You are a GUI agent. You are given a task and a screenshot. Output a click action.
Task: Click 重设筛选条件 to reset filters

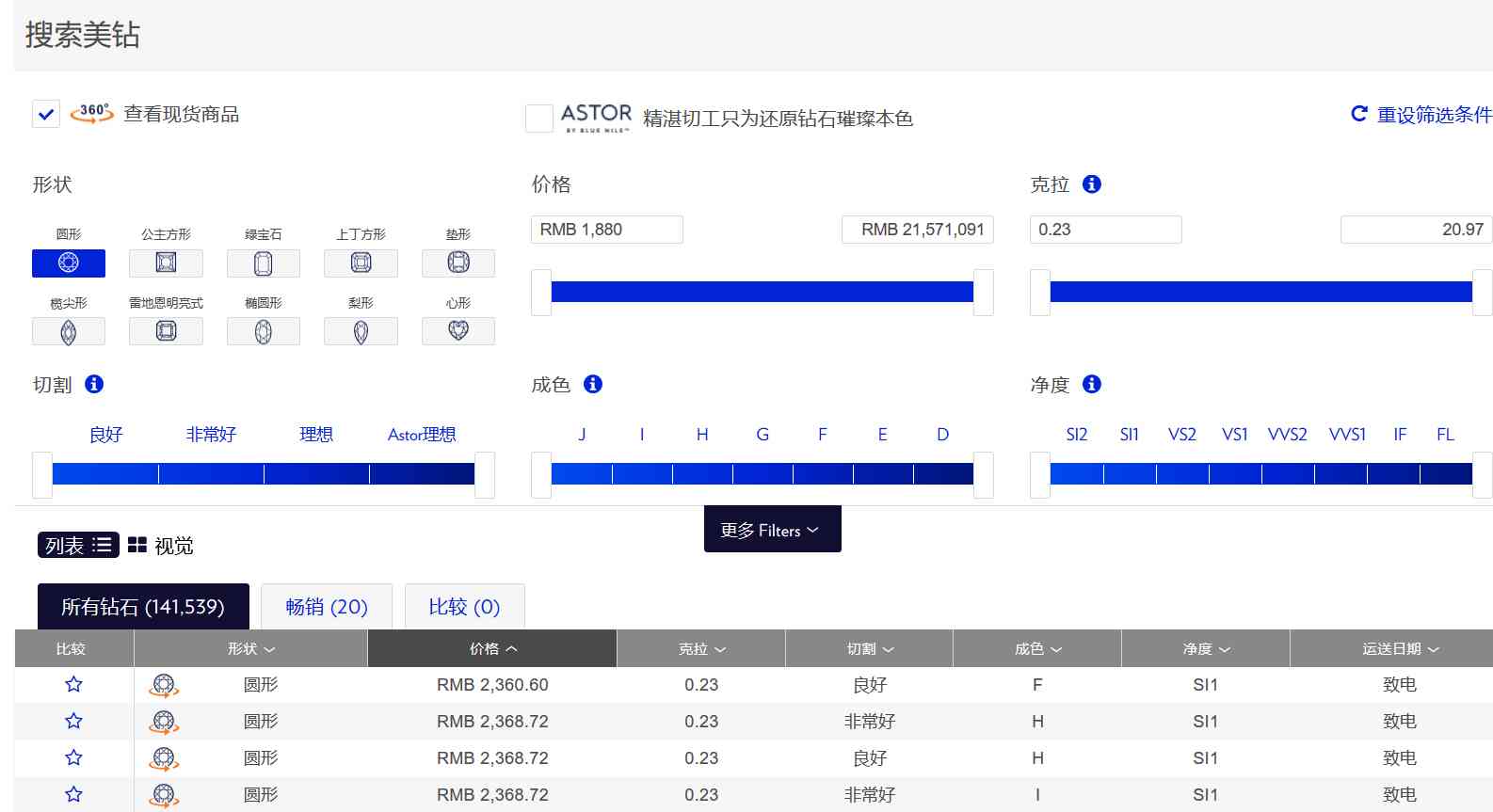1421,115
